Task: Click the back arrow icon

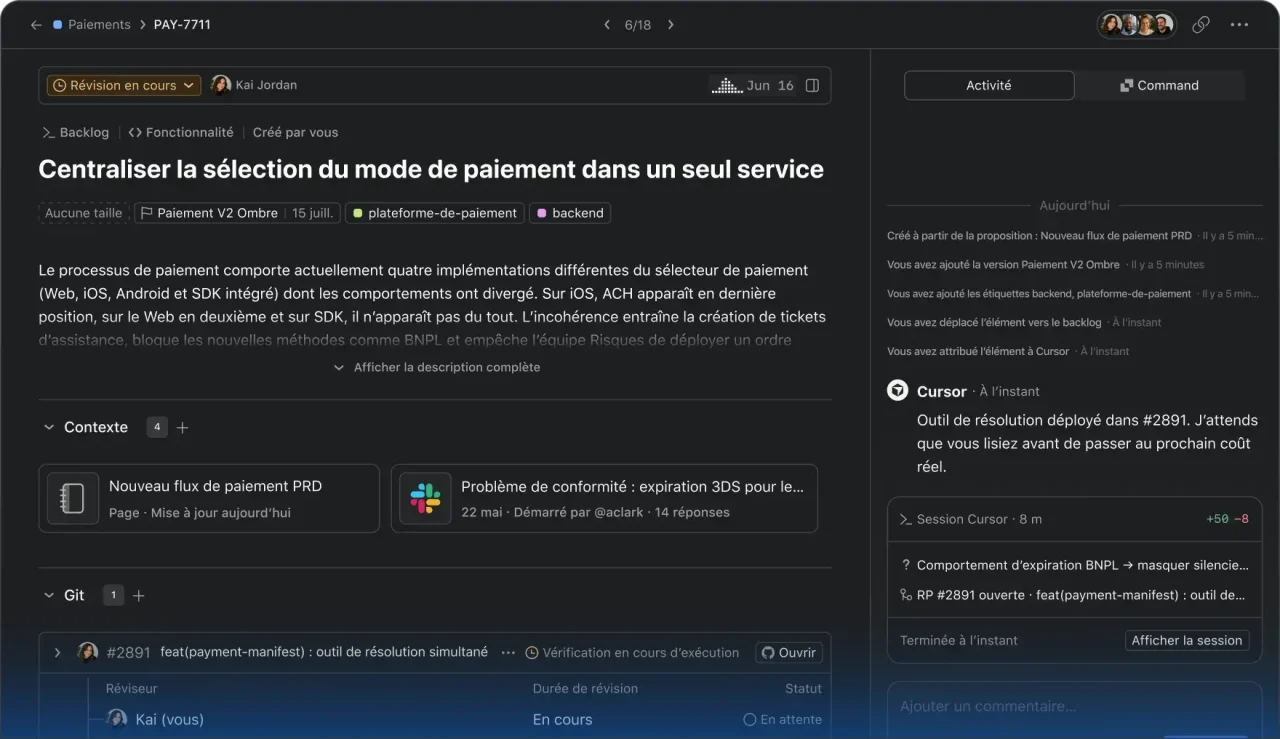Action: coord(36,25)
